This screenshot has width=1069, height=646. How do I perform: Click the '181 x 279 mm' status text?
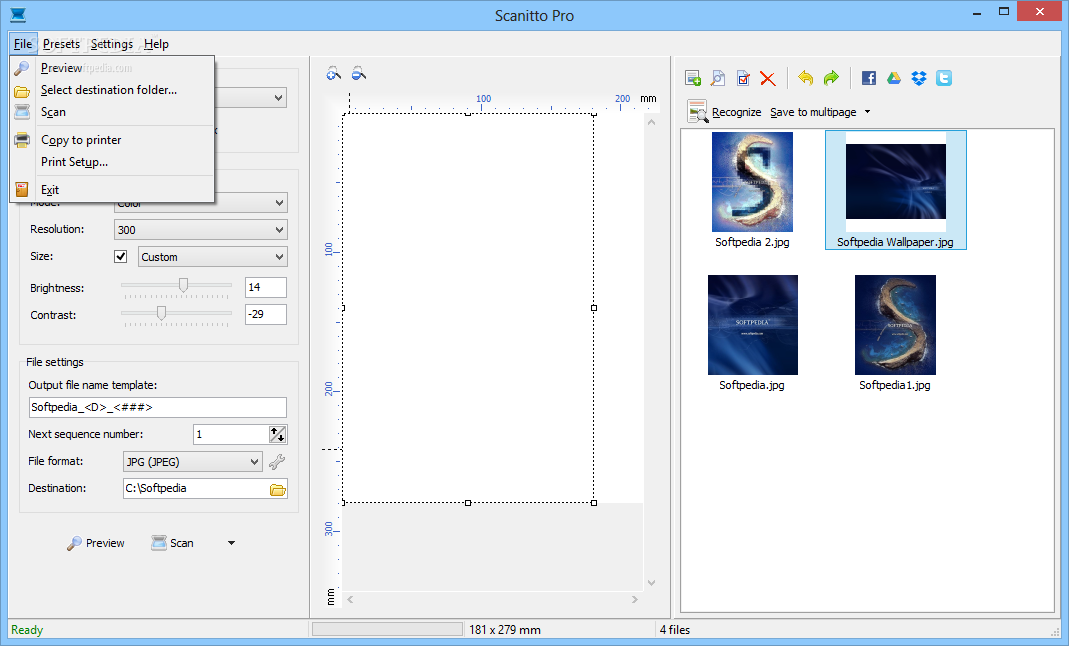(505, 630)
